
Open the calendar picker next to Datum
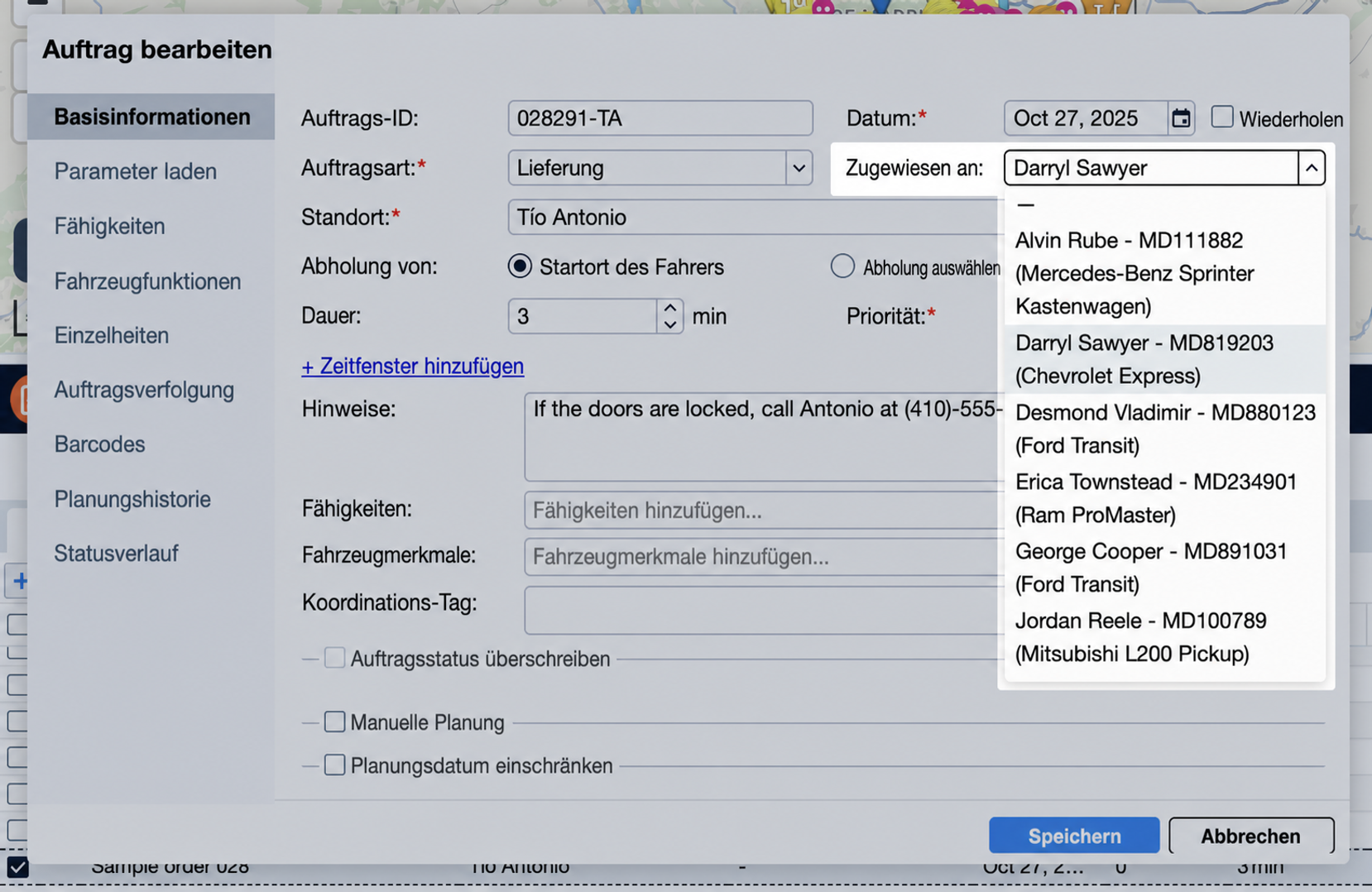coord(1181,118)
